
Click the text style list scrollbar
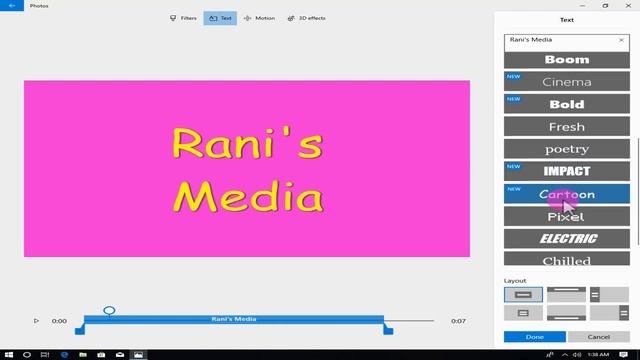click(x=638, y=192)
